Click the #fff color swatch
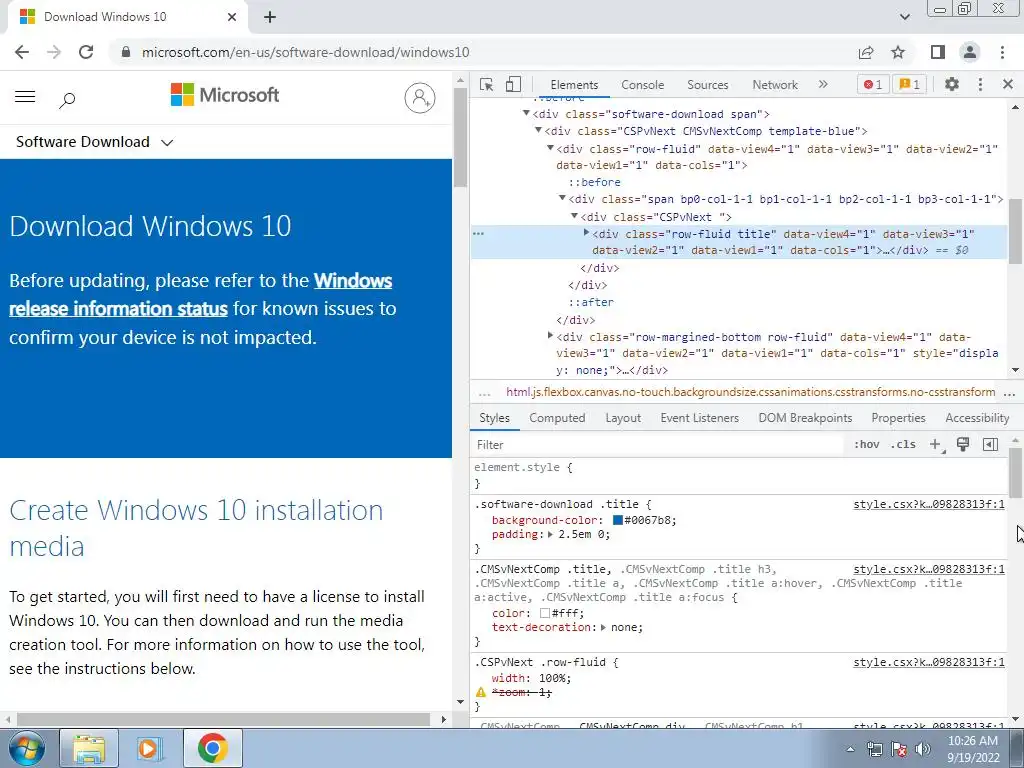Screen dimensions: 1024x768 545,613
